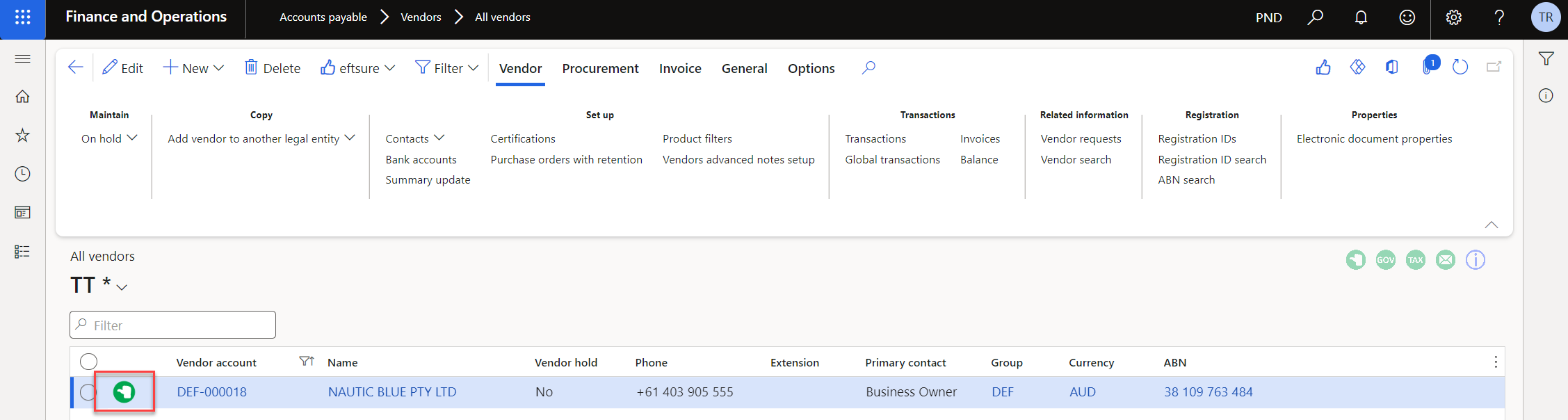This screenshot has width=1568, height=420.
Task: Open in new window icon
Action: click(x=1494, y=67)
